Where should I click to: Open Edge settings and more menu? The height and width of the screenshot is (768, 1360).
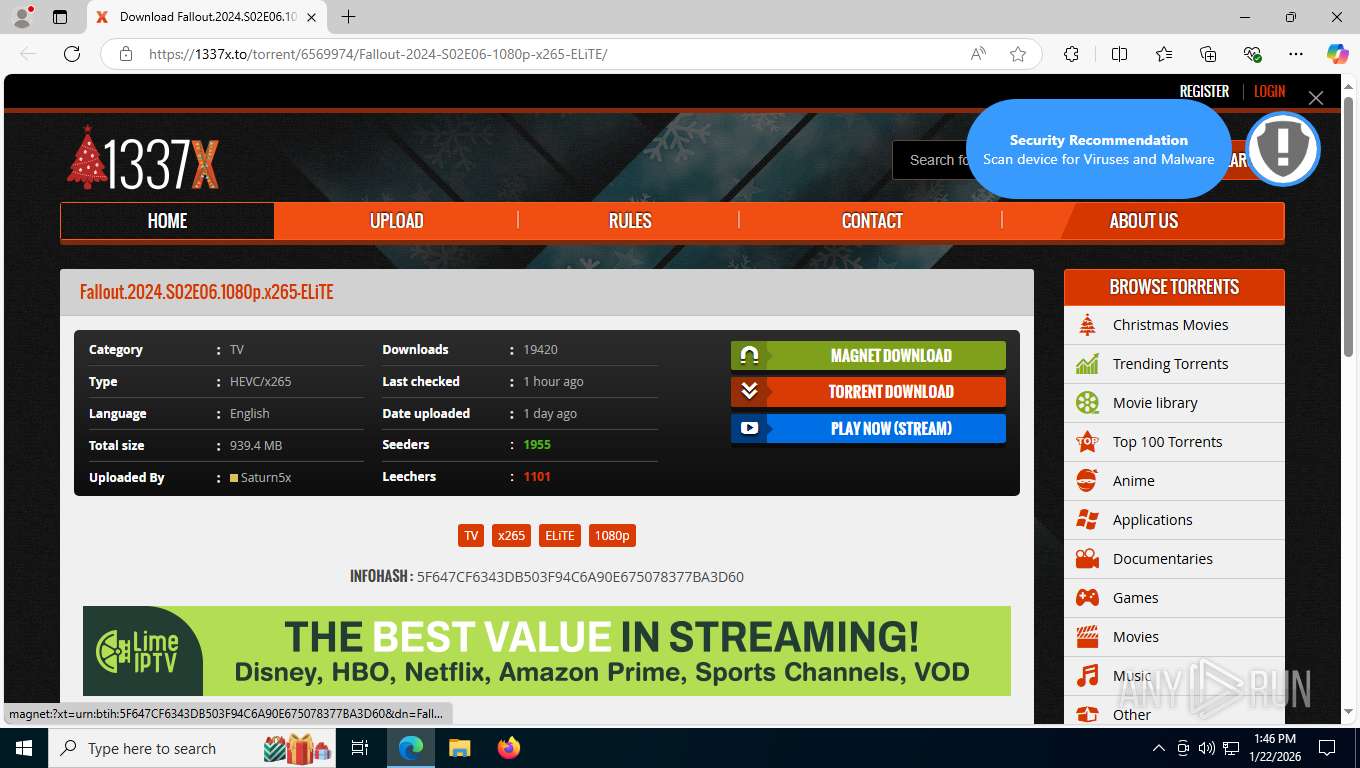[x=1296, y=54]
